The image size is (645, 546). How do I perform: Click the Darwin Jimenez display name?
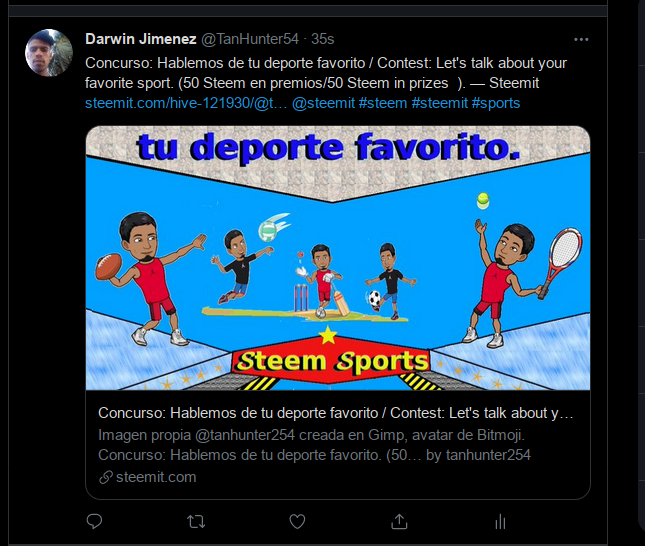141,39
